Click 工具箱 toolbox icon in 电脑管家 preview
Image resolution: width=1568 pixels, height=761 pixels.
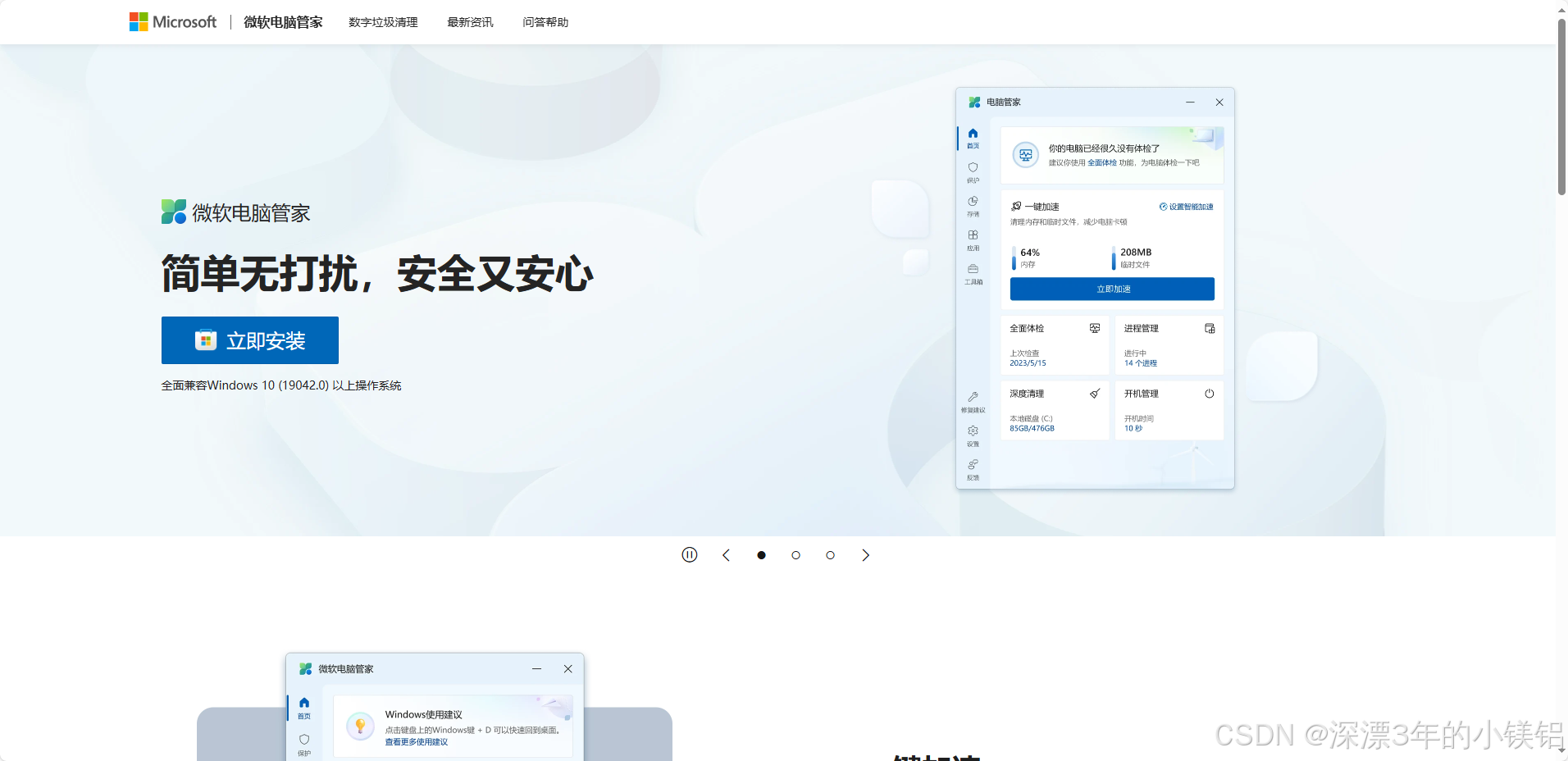coord(973,269)
